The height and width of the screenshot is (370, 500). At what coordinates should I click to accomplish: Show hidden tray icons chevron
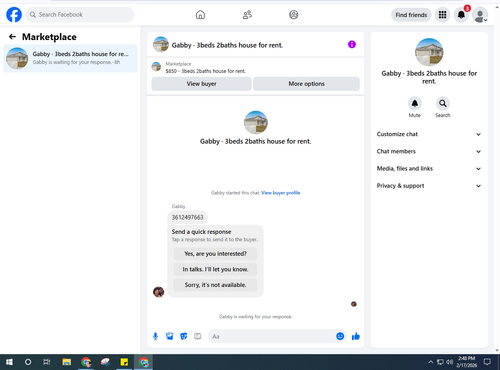(x=431, y=362)
